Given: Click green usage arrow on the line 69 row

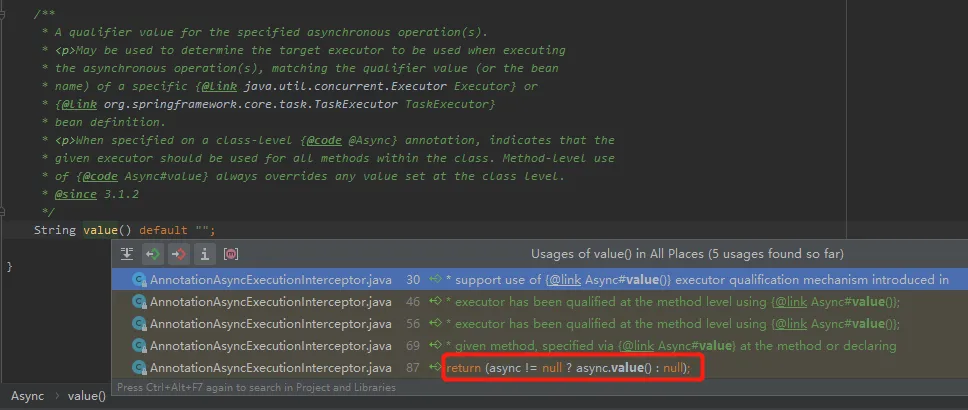Looking at the screenshot, I should 435,346.
